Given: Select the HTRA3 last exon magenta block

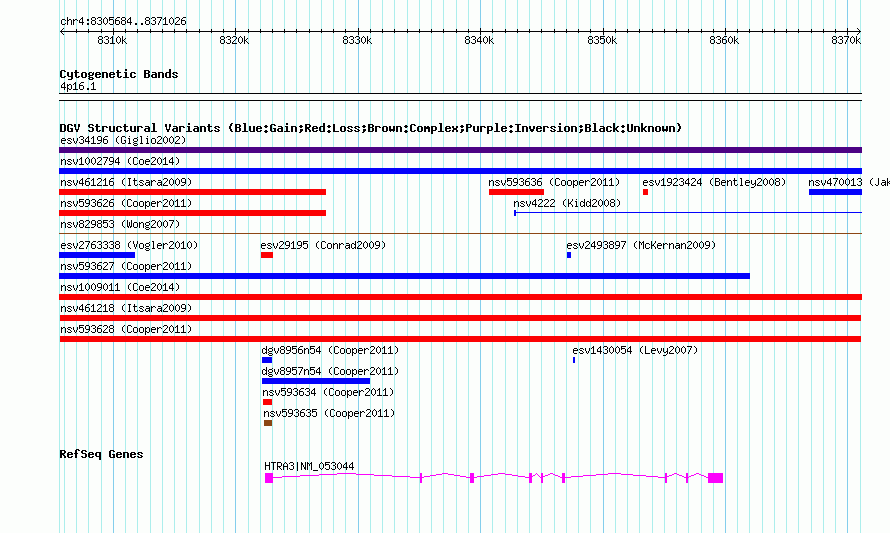Looking at the screenshot, I should [716, 478].
